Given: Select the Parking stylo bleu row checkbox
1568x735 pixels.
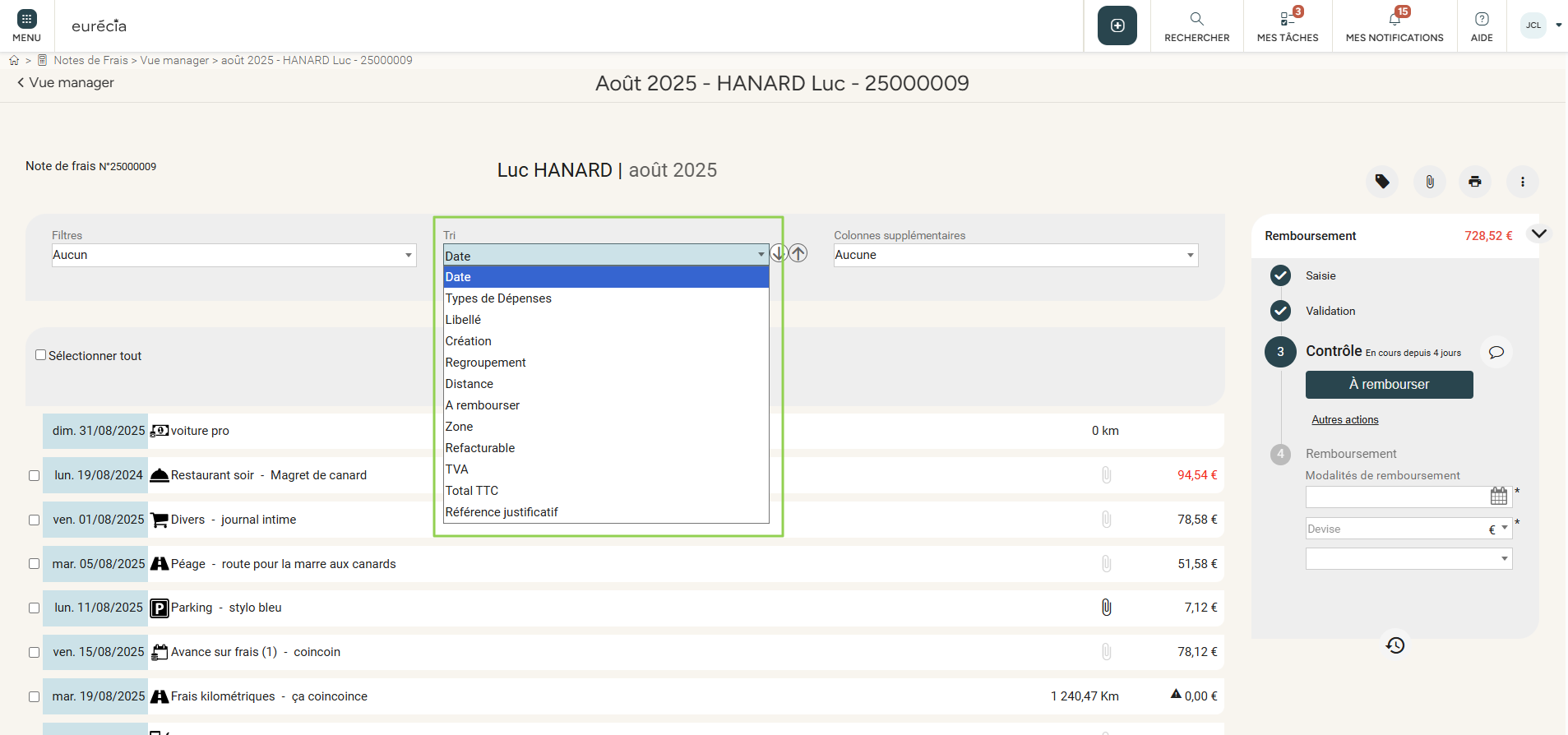Looking at the screenshot, I should pos(35,608).
